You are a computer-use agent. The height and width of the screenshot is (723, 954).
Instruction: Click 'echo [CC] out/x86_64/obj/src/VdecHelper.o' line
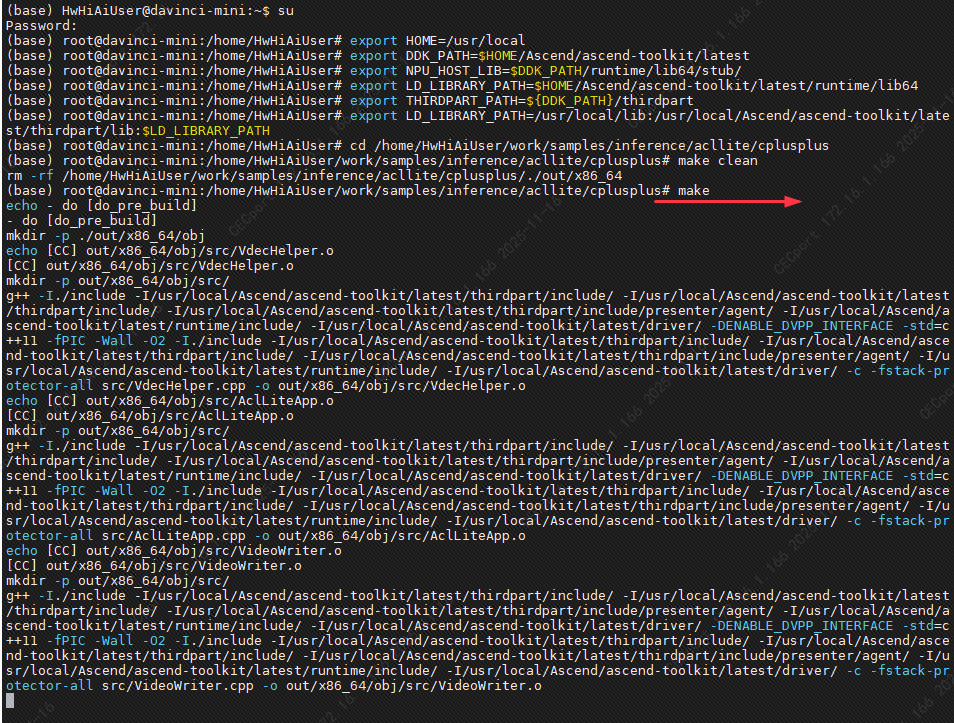pyautogui.click(x=170, y=251)
